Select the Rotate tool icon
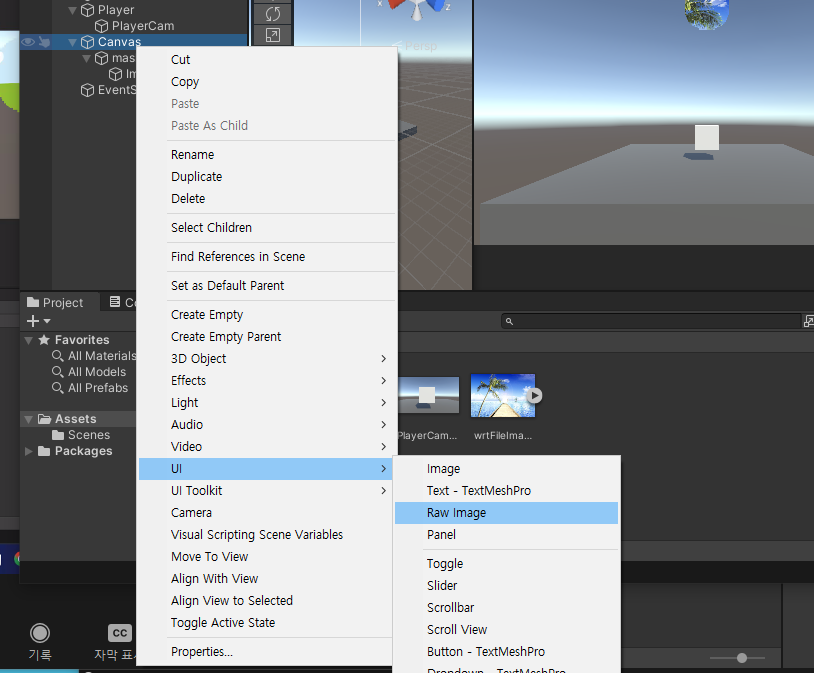Viewport: 814px width, 673px height. coord(273,14)
